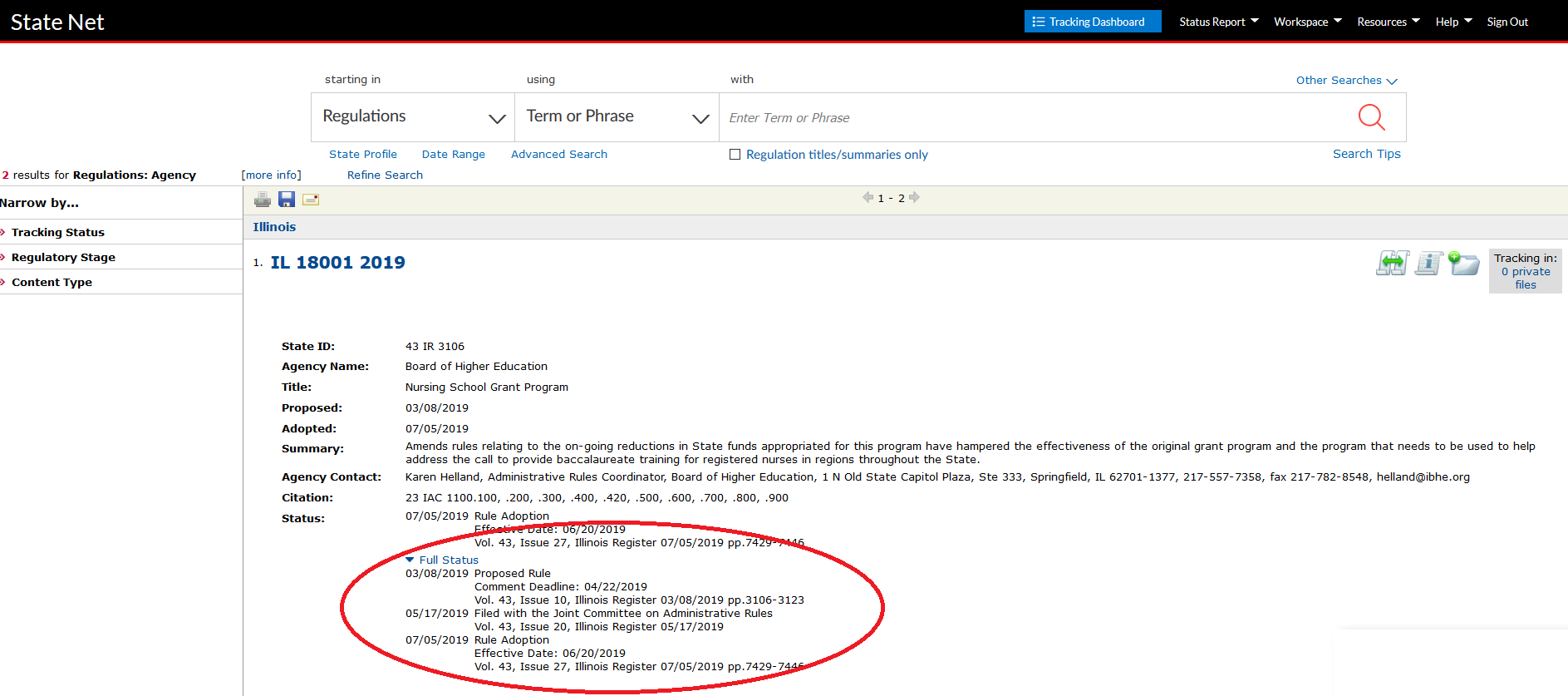Click the email envelope icon
Viewport: 1568px width, 696px height.
[311, 200]
